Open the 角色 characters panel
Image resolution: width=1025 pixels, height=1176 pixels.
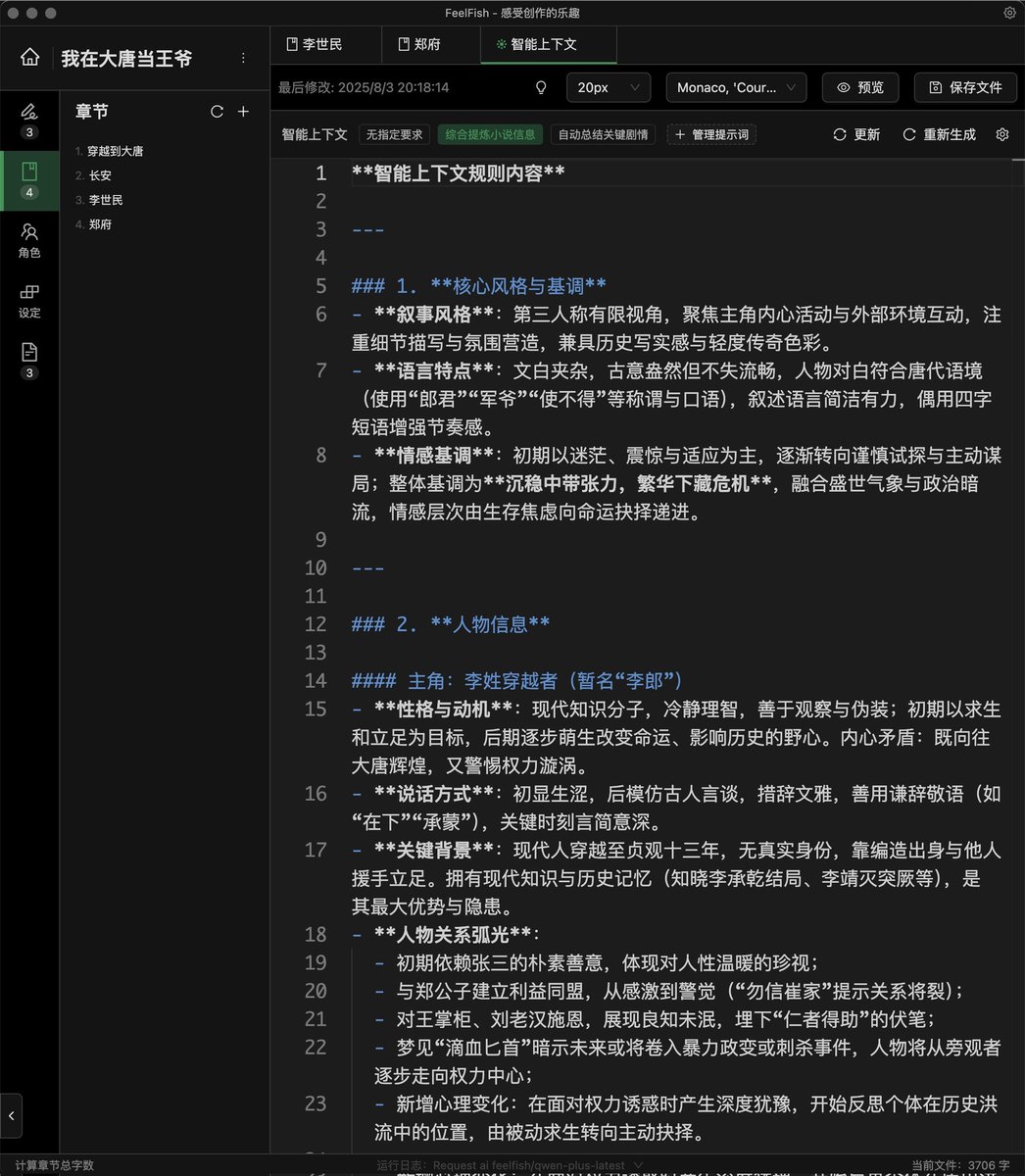click(29, 241)
